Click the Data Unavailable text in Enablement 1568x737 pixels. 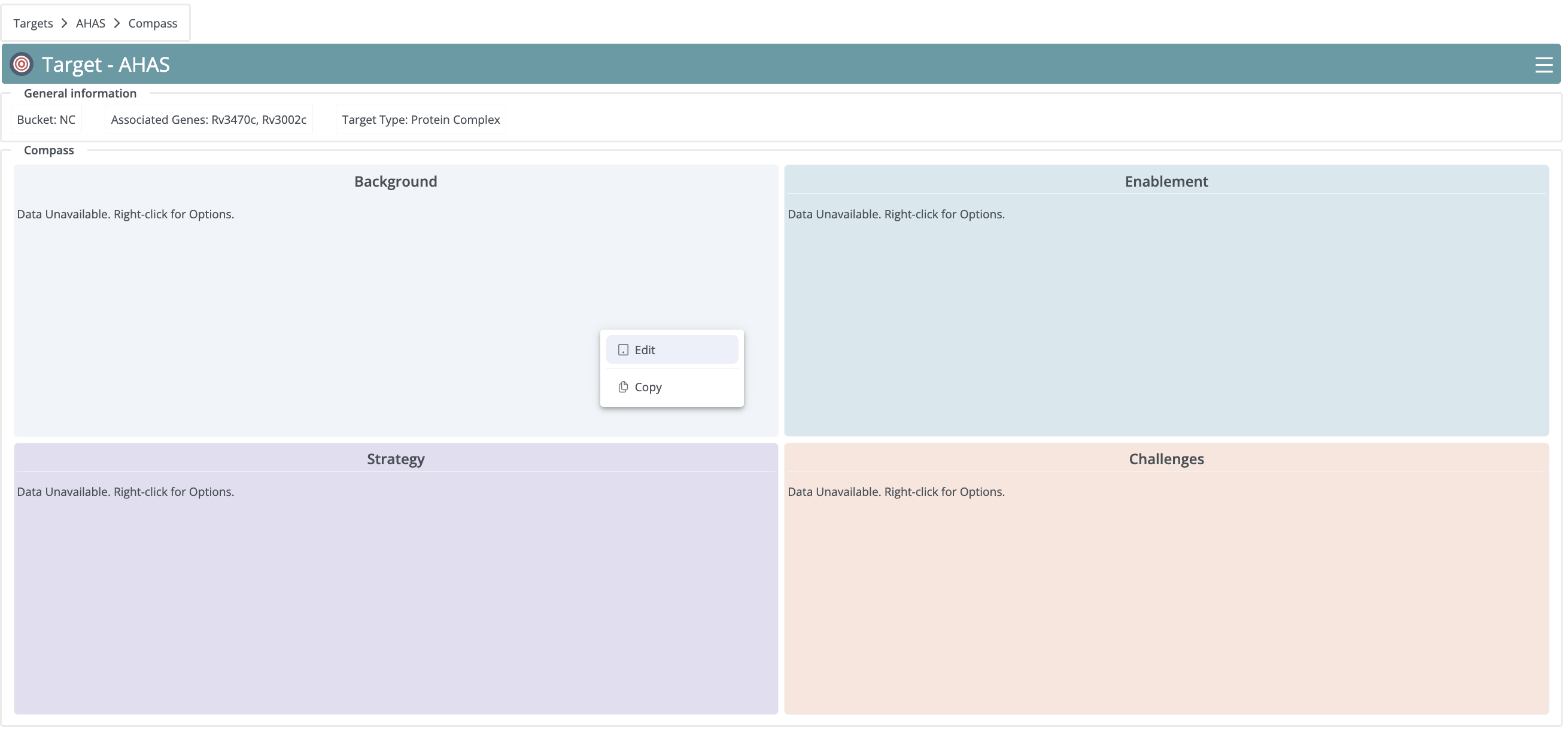pos(896,214)
